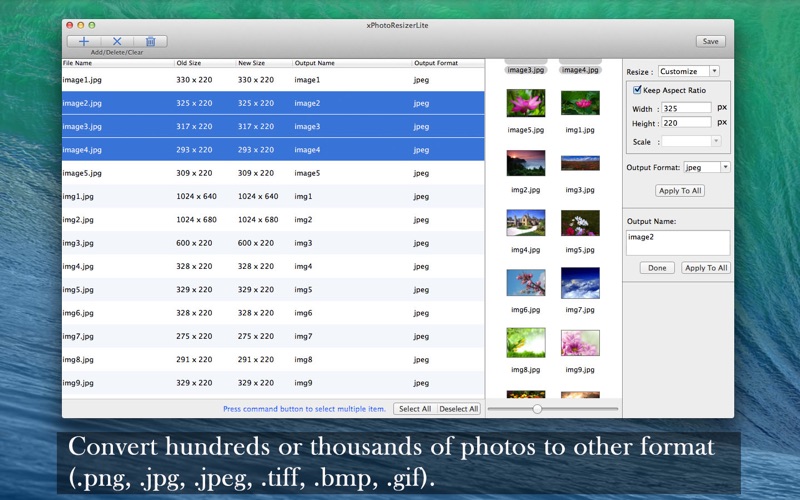Image resolution: width=800 pixels, height=500 pixels.
Task: Select image2.jpg in the file list
Action: click(273, 103)
